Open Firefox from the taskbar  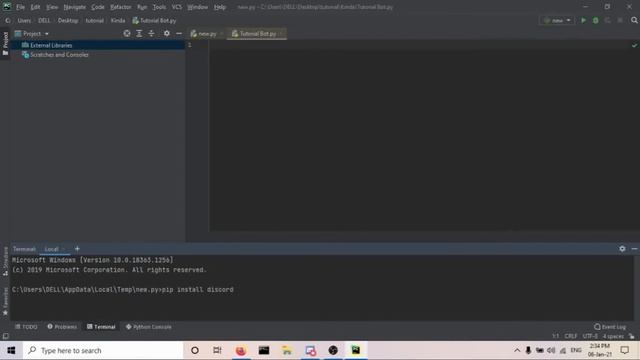click(240, 350)
